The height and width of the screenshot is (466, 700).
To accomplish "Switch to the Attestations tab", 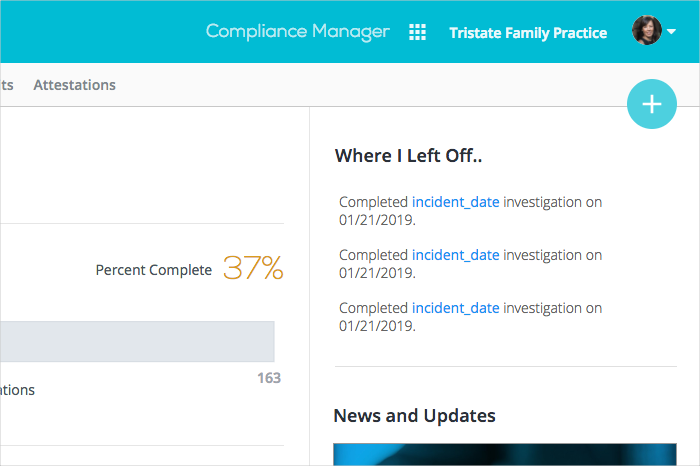I will click(74, 85).
